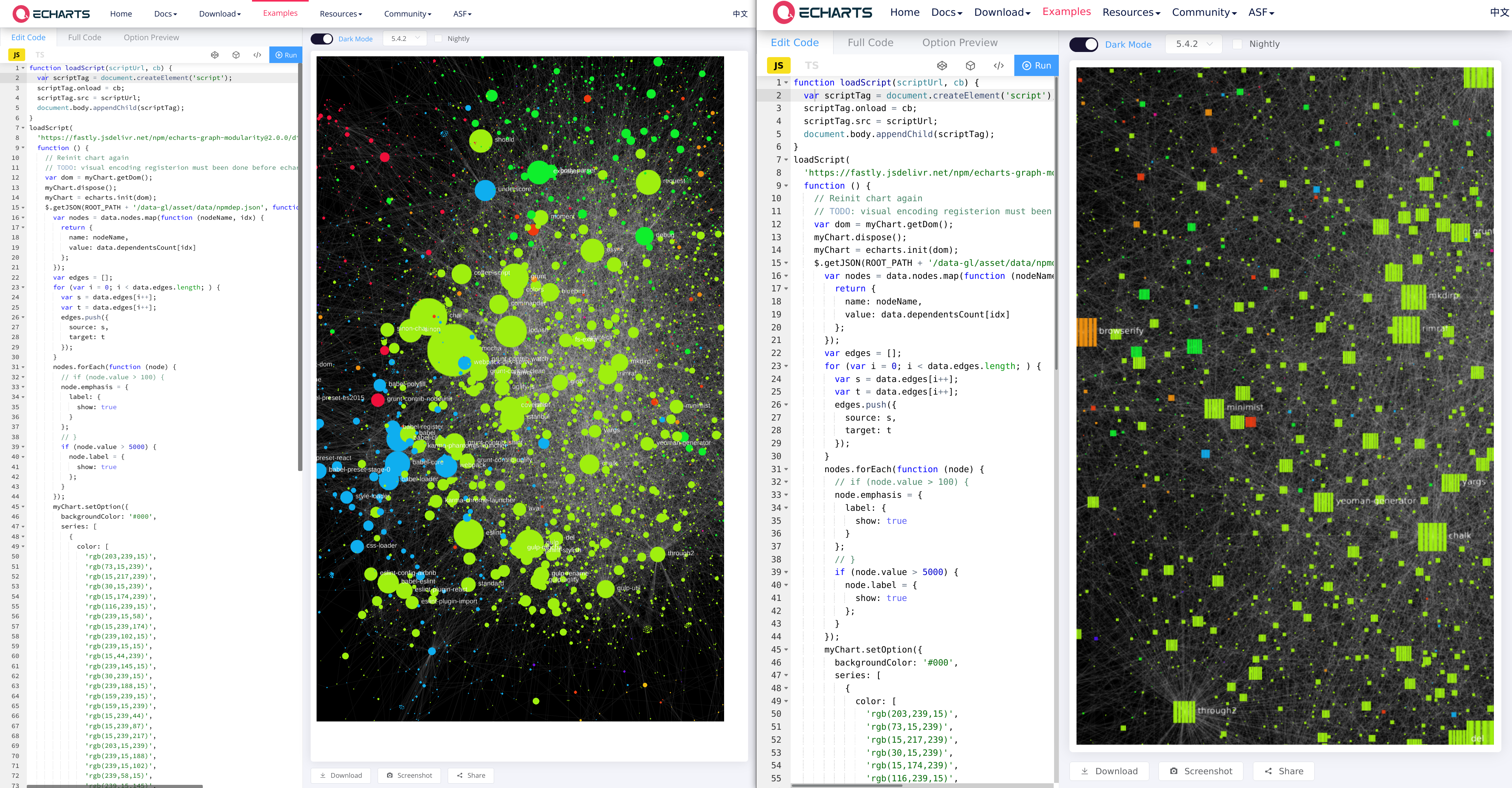
Task: Click Share button below right chart
Action: pyautogui.click(x=1283, y=771)
